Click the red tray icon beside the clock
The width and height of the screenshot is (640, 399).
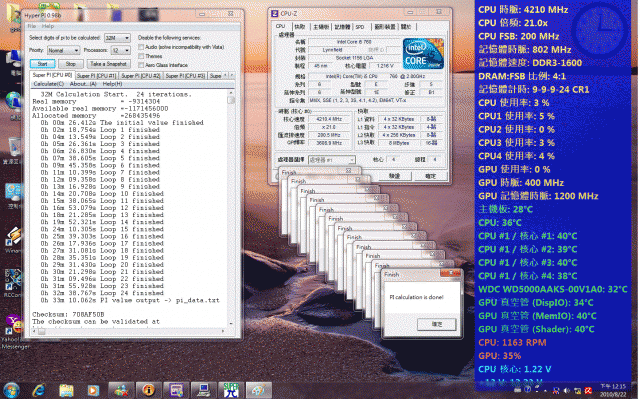(x=588, y=390)
